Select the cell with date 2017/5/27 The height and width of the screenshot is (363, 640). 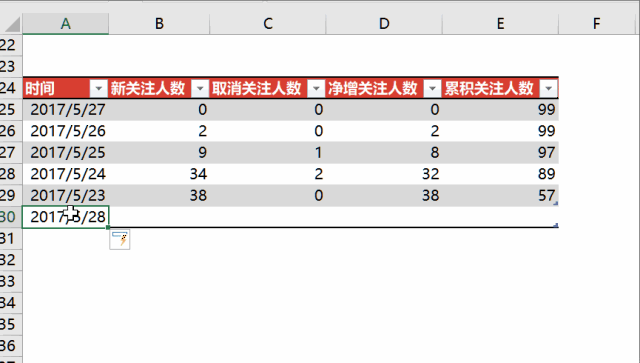click(x=66, y=109)
